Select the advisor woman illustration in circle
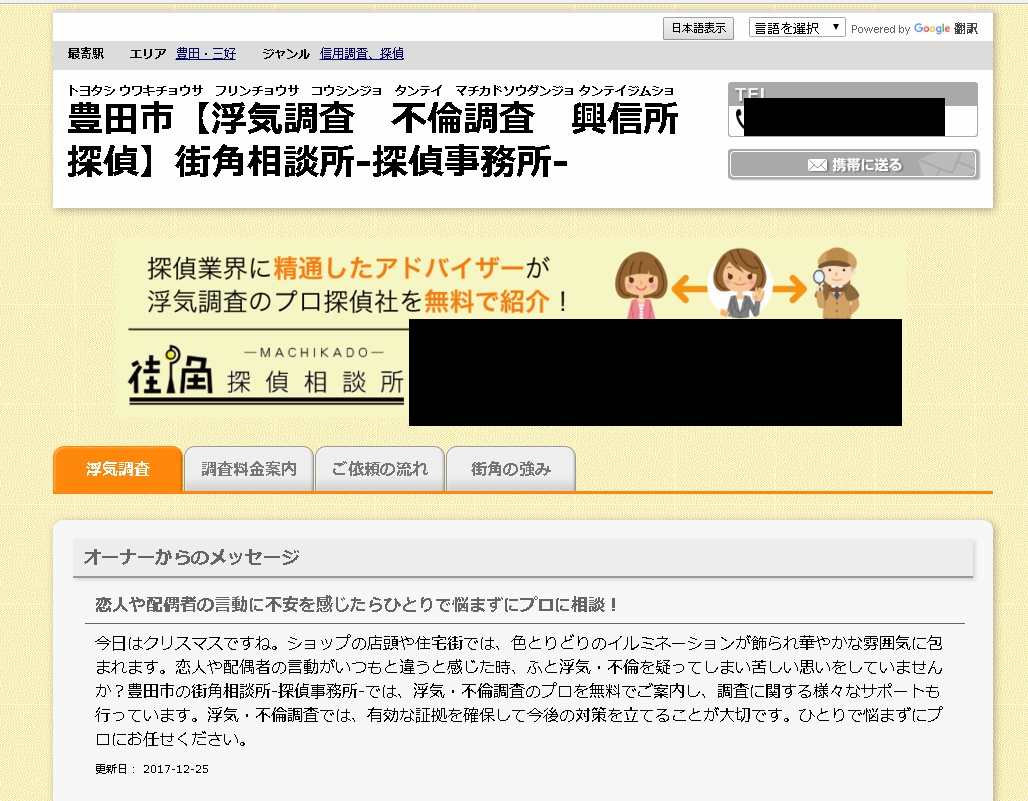This screenshot has height=801, width=1028. click(740, 283)
